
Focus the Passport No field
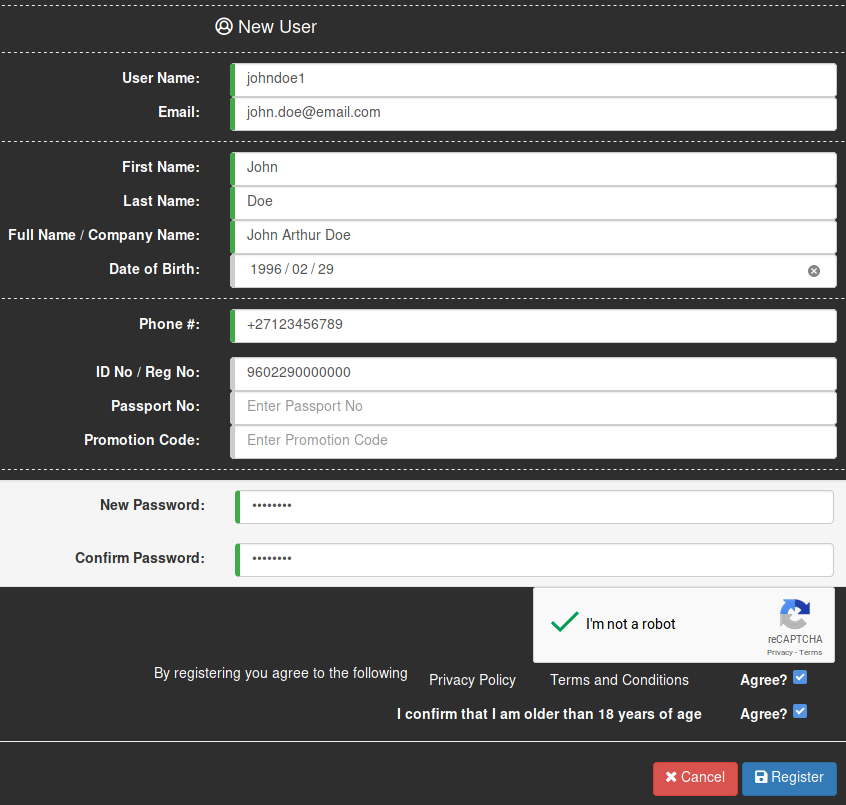[533, 407]
